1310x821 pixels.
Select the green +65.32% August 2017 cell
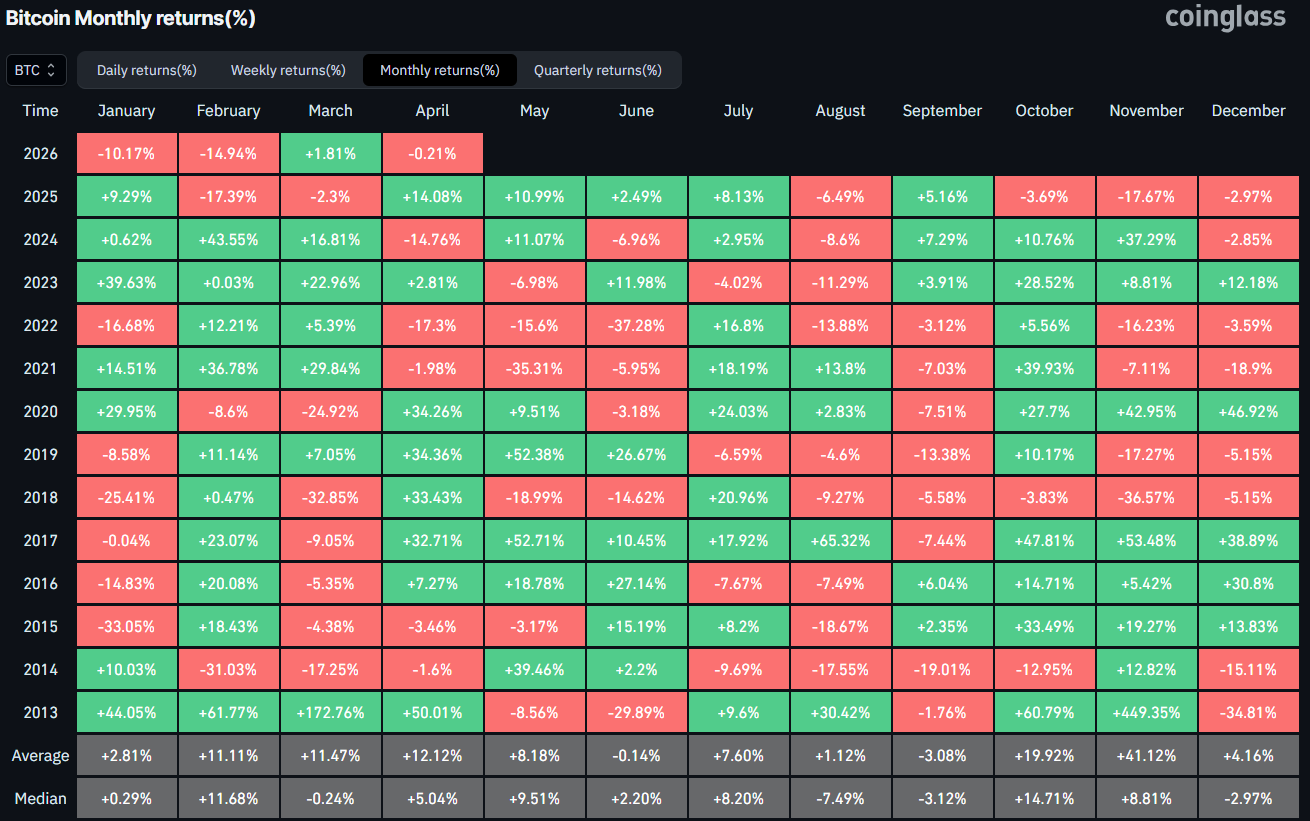click(x=840, y=540)
